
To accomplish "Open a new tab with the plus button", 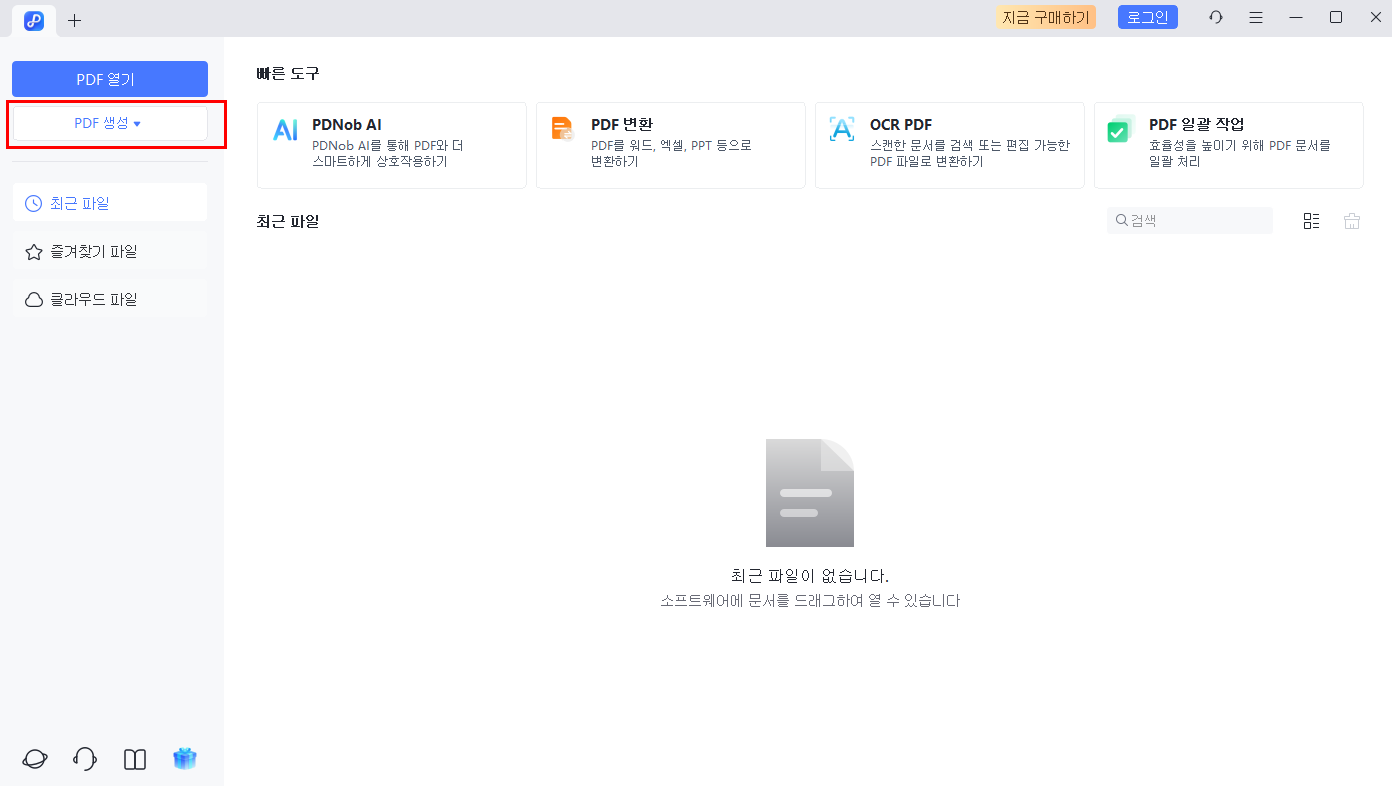I will click(74, 20).
